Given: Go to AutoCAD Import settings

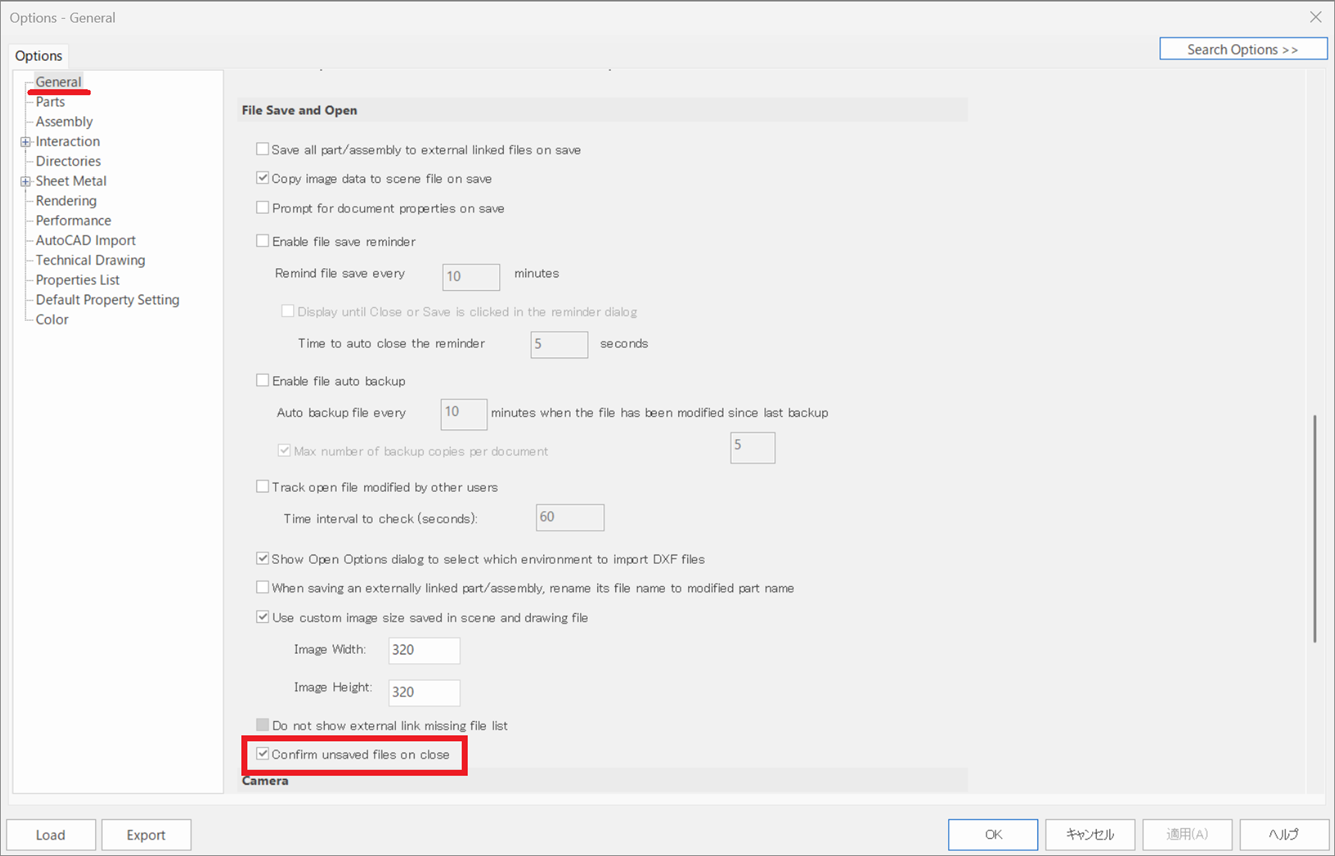Looking at the screenshot, I should [x=85, y=240].
